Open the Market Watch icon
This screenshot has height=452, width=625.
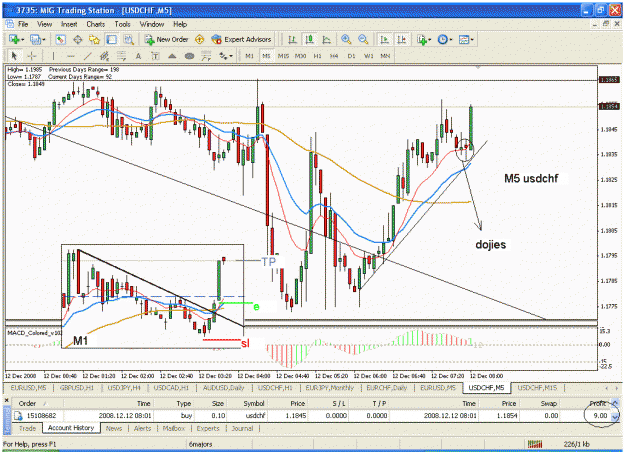coord(60,39)
